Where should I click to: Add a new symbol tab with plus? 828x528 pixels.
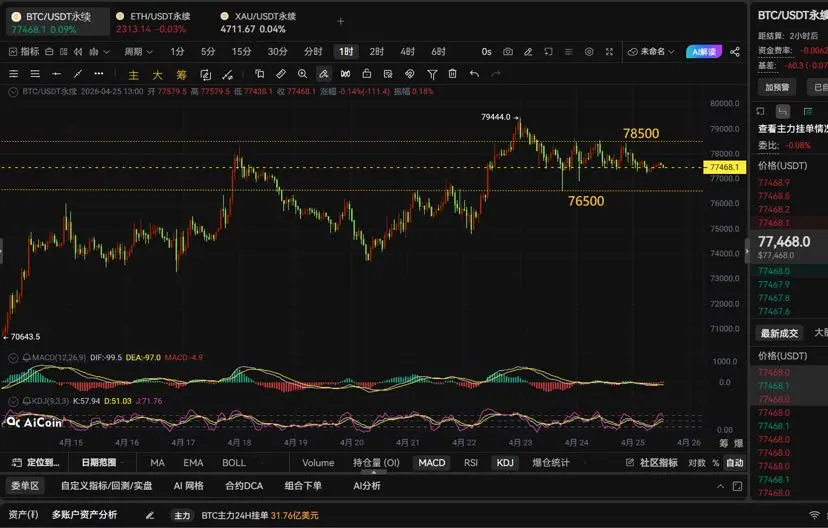(341, 22)
